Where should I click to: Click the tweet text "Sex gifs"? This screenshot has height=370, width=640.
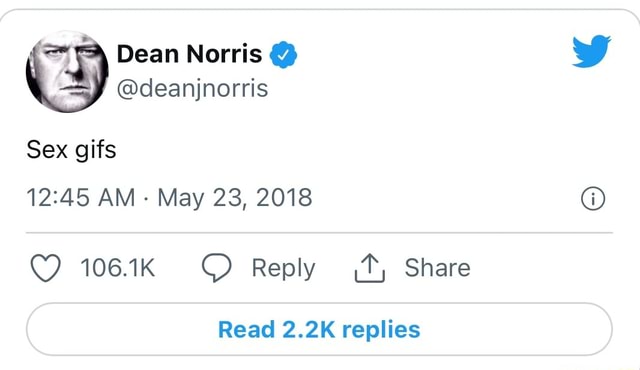[71, 150]
